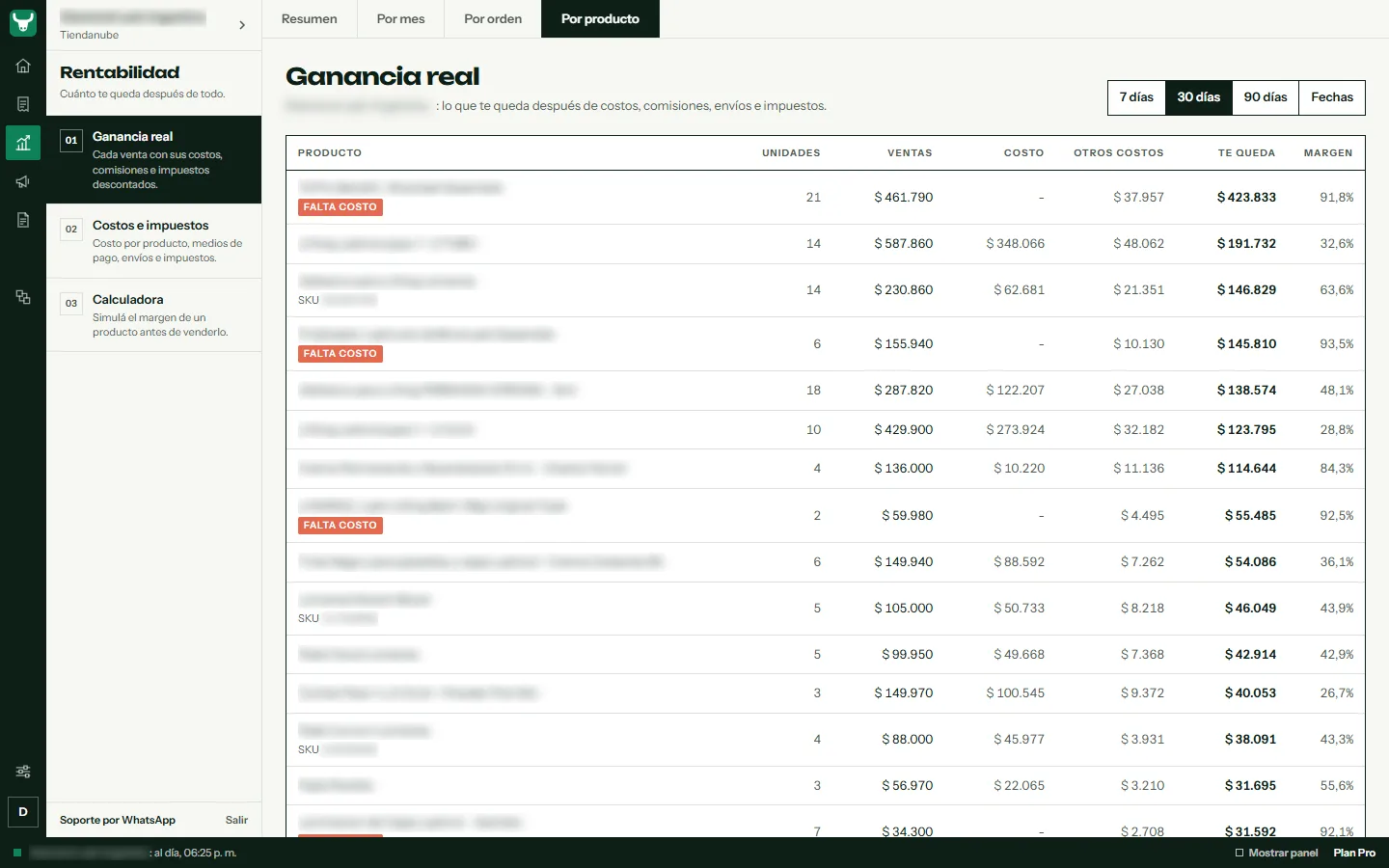The height and width of the screenshot is (868, 1389).
Task: Select the 7 días range
Action: (1136, 97)
